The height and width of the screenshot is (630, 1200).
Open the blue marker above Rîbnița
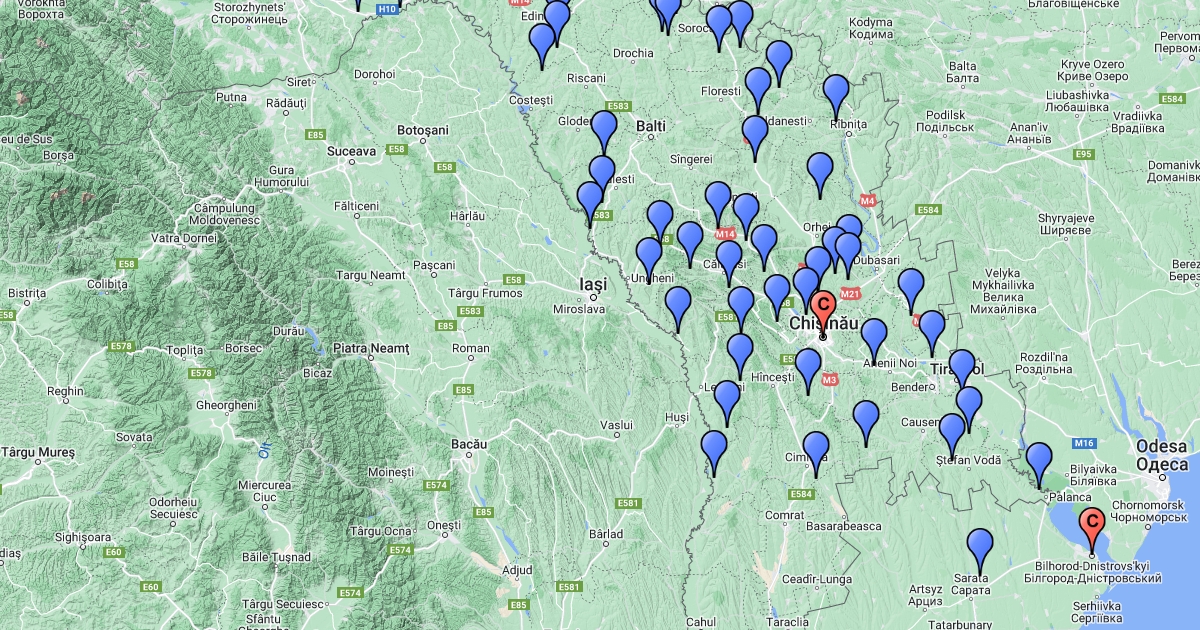click(836, 93)
